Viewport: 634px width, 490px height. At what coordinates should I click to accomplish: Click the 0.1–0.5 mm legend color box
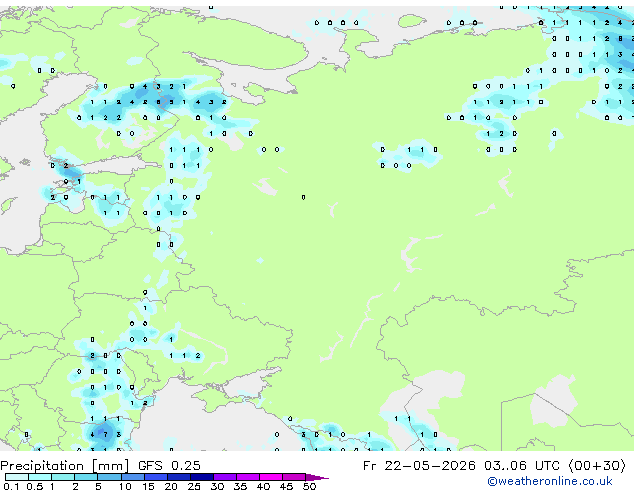click(x=17, y=477)
